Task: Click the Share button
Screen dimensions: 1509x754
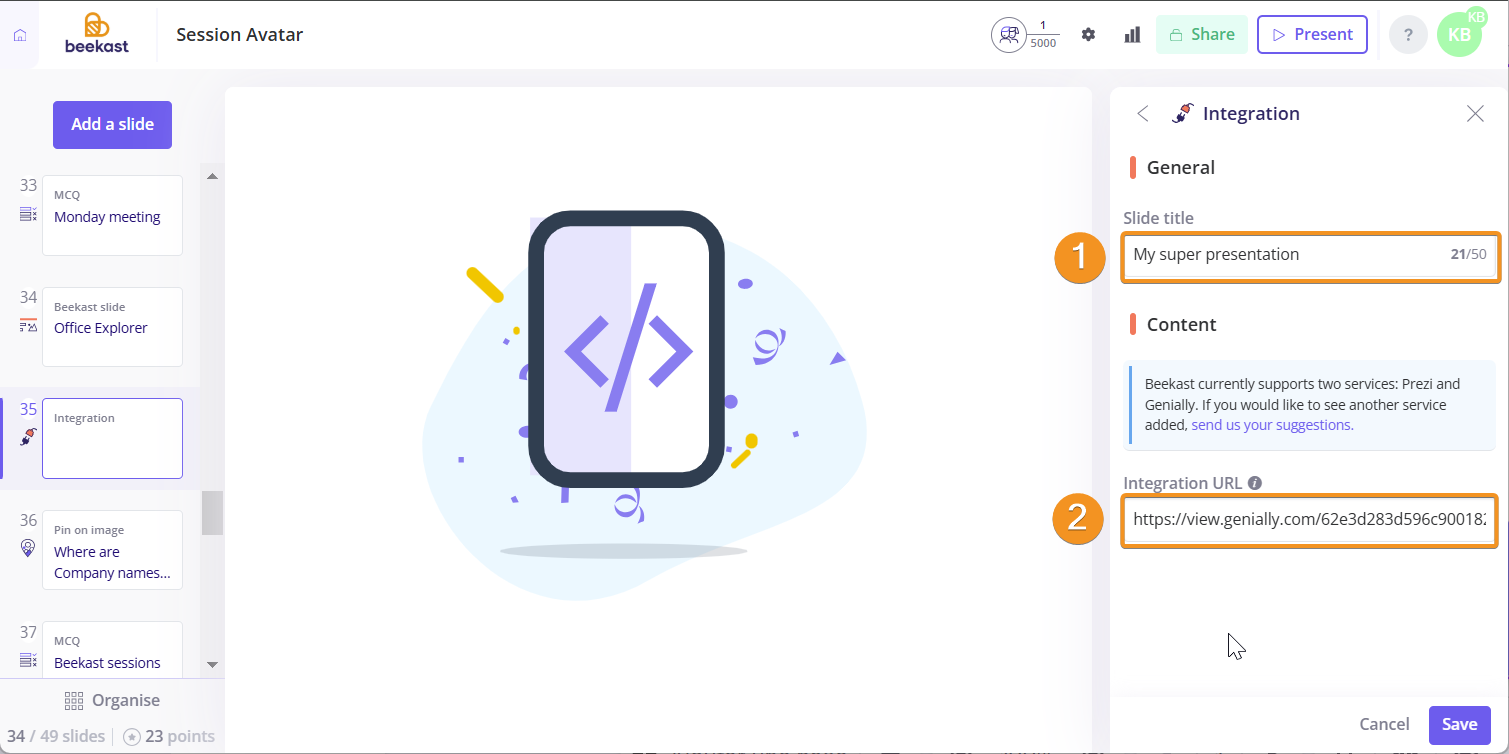Action: (1202, 34)
